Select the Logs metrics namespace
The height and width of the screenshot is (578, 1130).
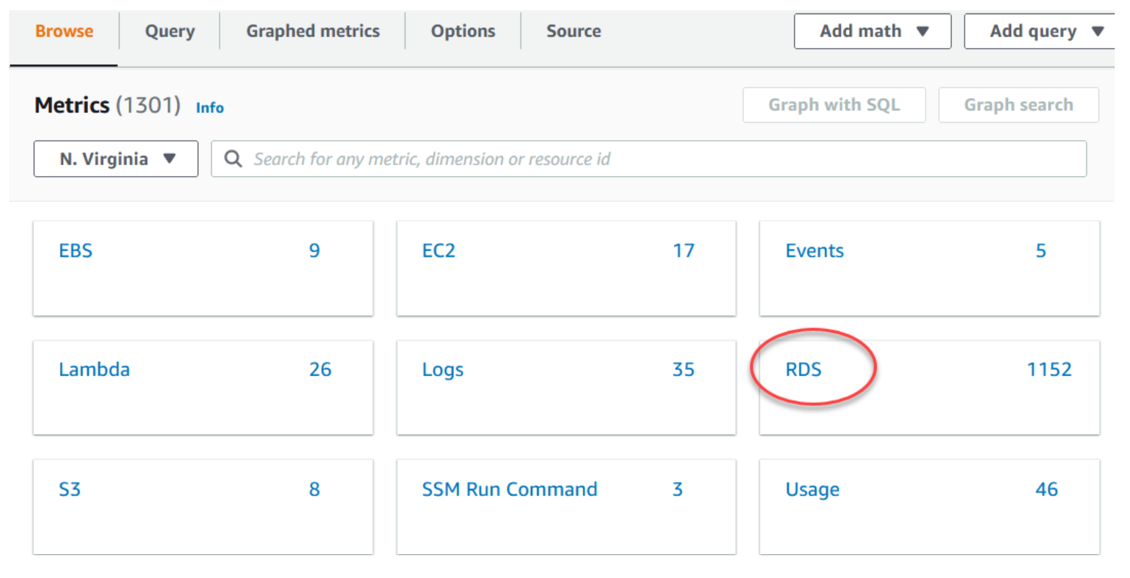coord(442,369)
